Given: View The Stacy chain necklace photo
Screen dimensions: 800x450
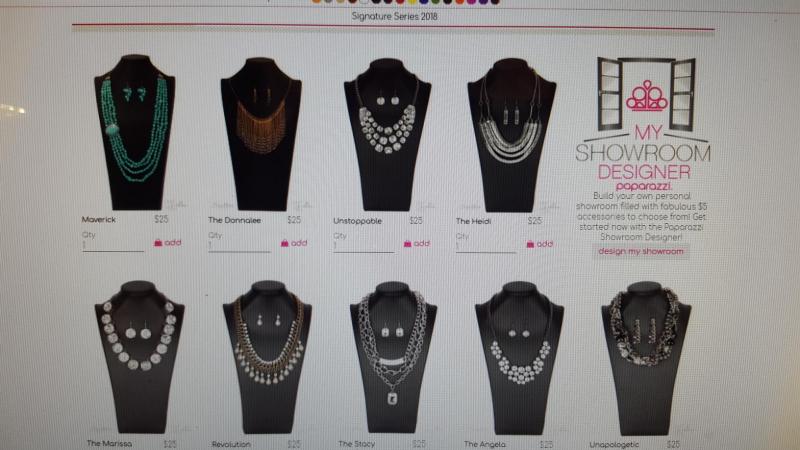Looking at the screenshot, I should coord(392,358).
